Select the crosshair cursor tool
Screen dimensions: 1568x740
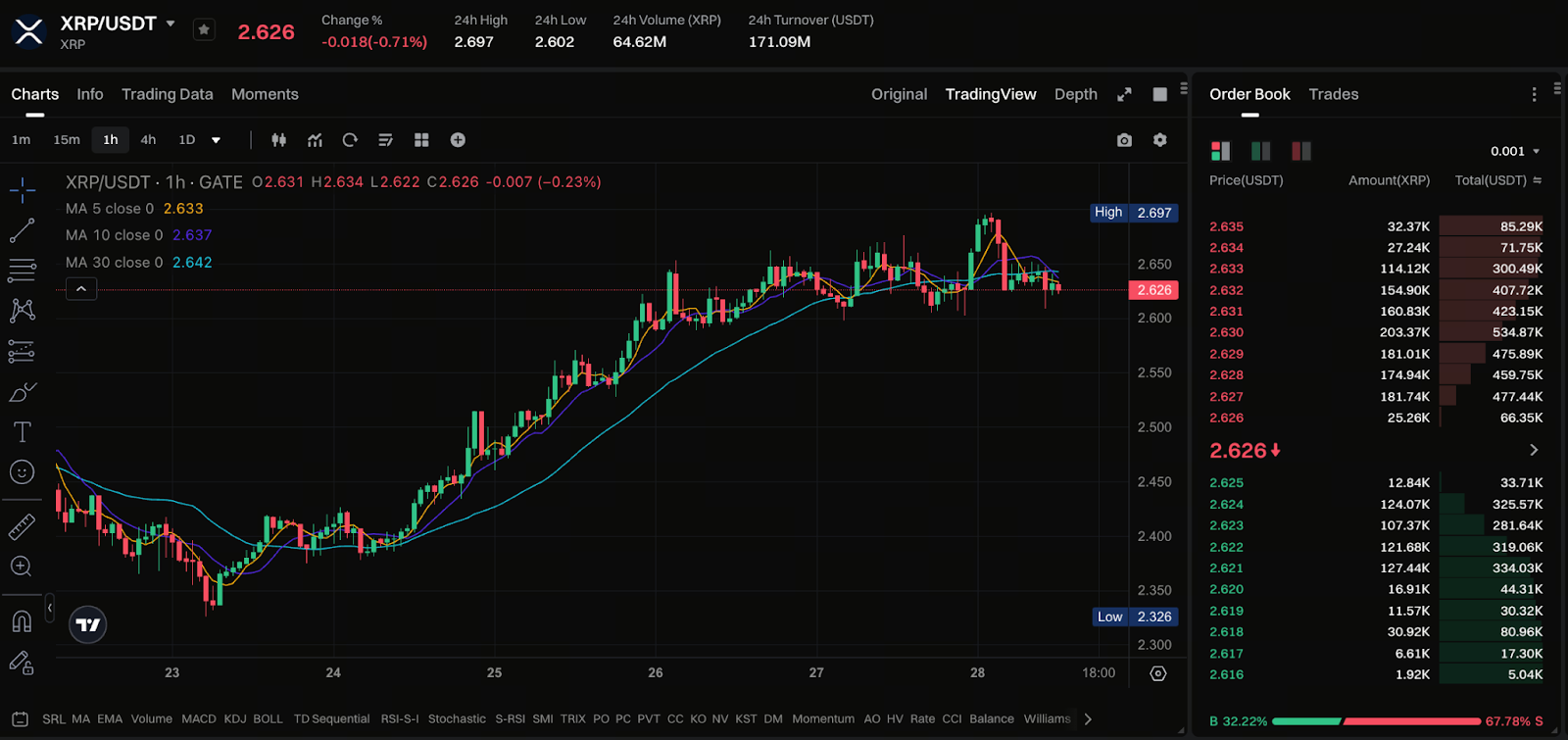(x=22, y=190)
